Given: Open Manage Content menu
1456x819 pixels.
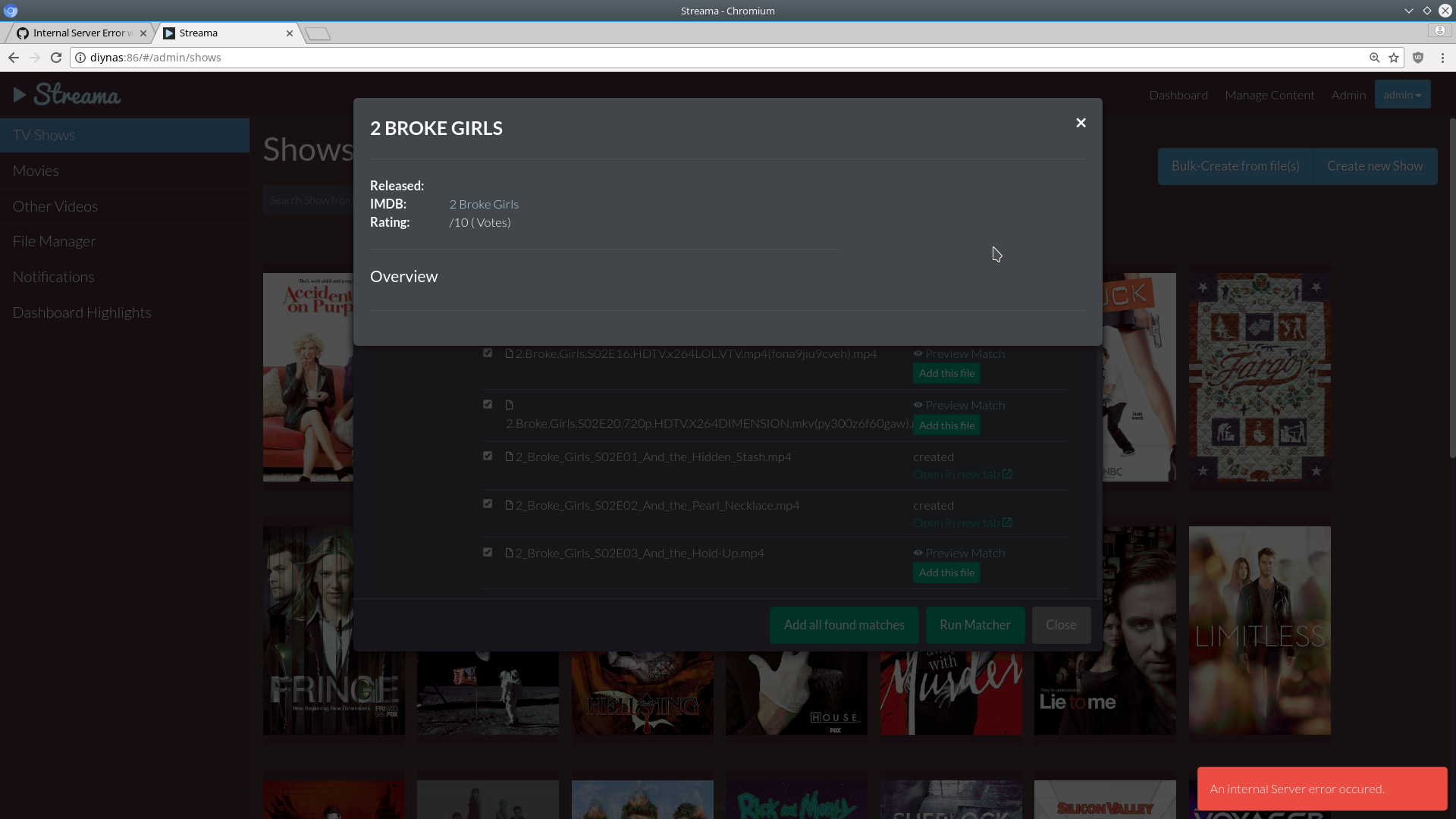Looking at the screenshot, I should pyautogui.click(x=1269, y=95).
